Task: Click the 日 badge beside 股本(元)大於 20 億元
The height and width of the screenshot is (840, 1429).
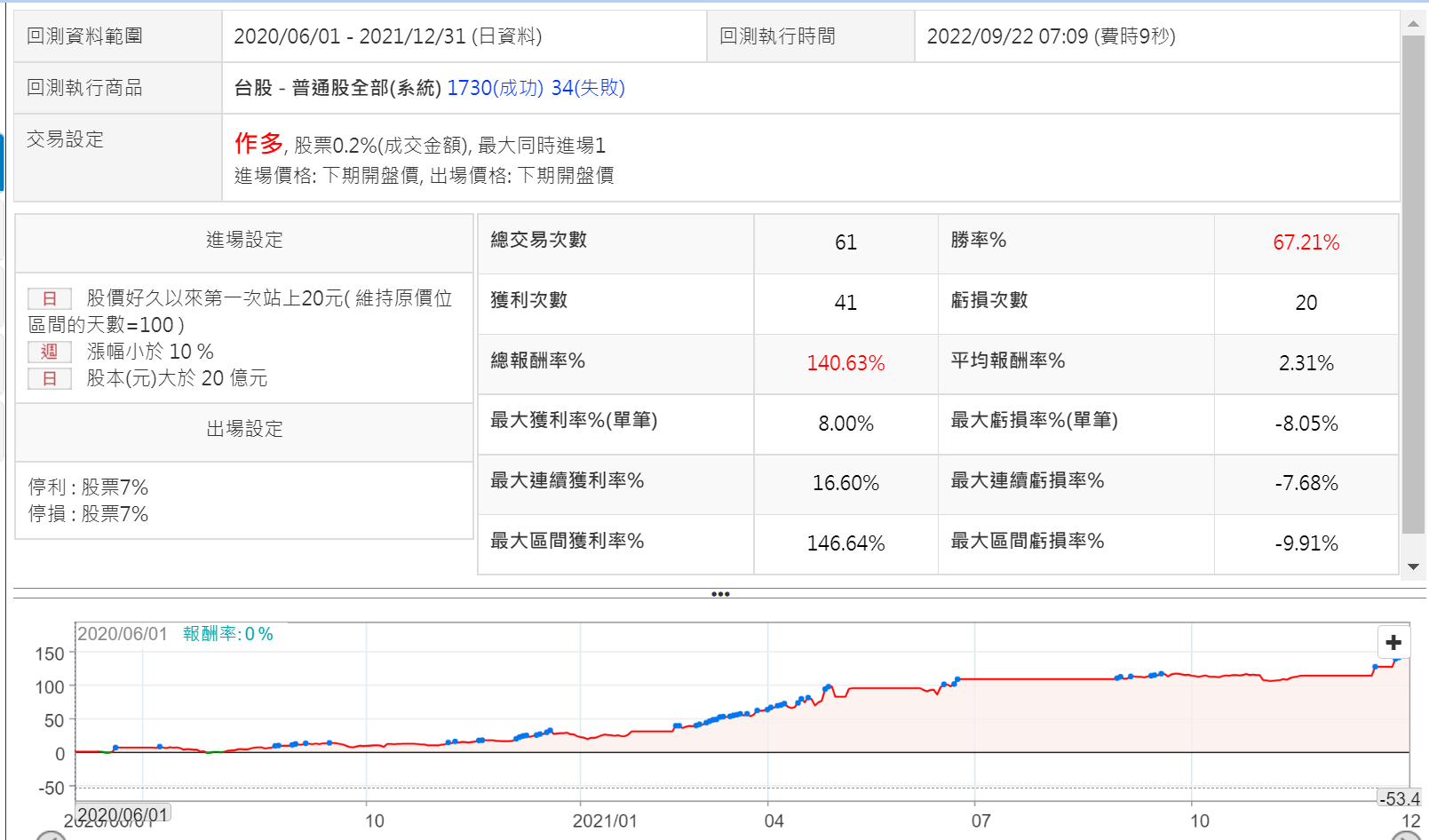Action: [50, 378]
